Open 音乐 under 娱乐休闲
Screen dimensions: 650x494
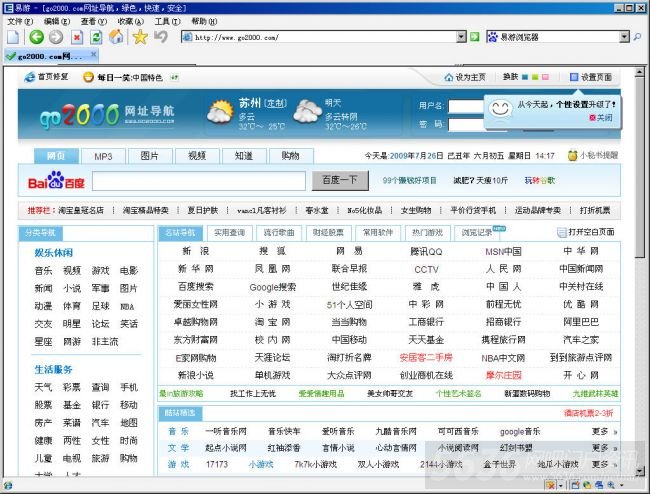(x=43, y=271)
